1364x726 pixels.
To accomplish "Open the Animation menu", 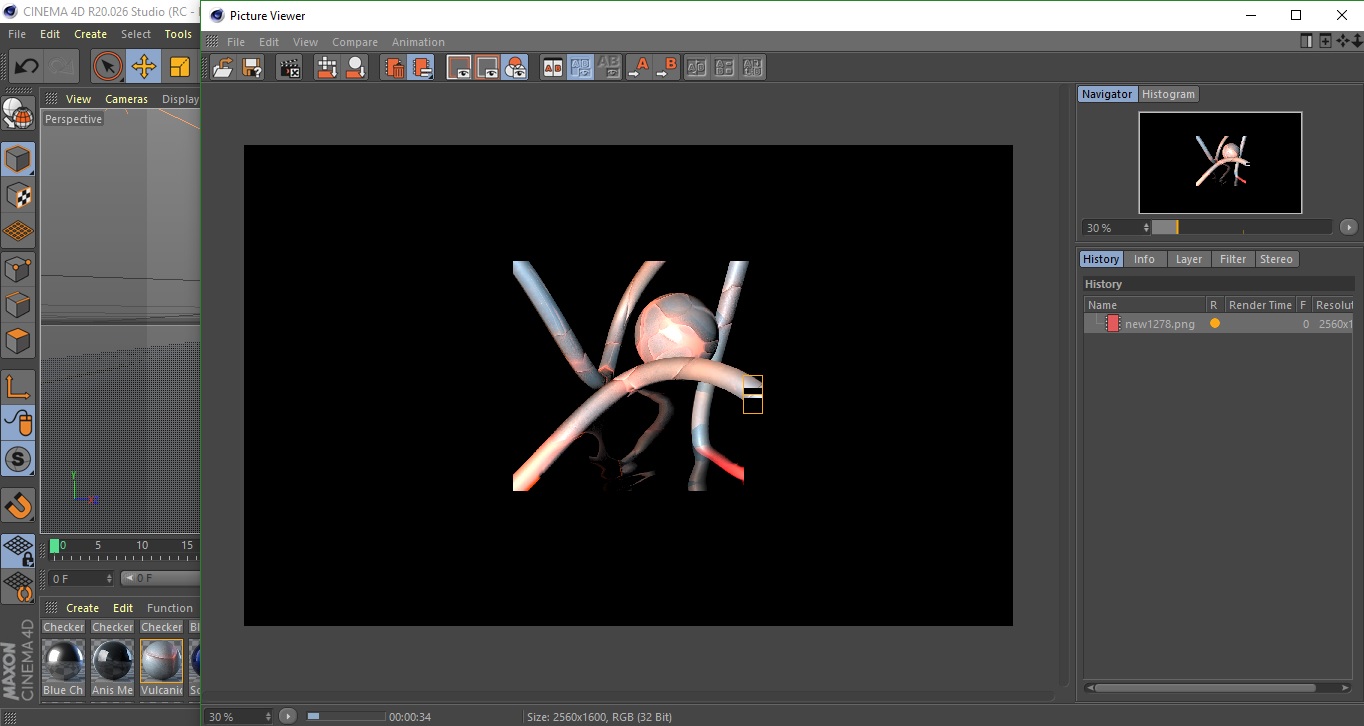I will point(418,42).
